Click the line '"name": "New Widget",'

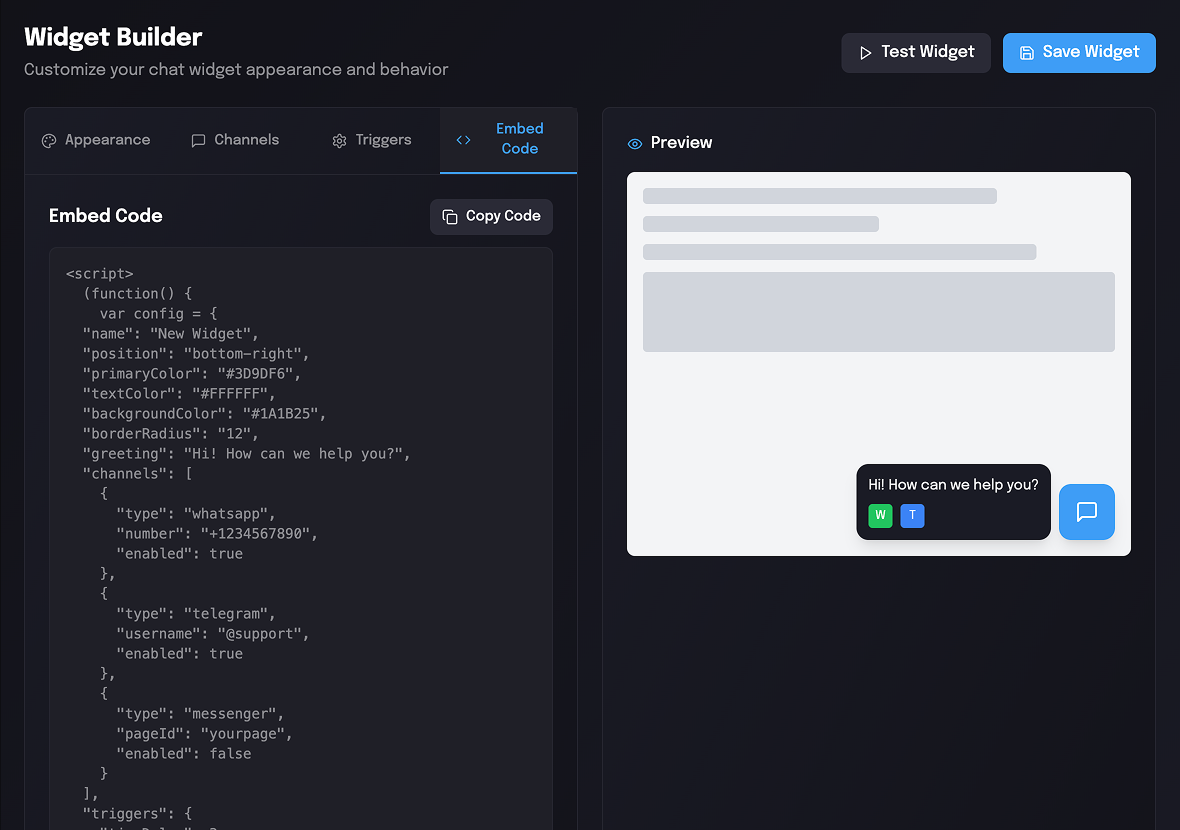(x=171, y=333)
